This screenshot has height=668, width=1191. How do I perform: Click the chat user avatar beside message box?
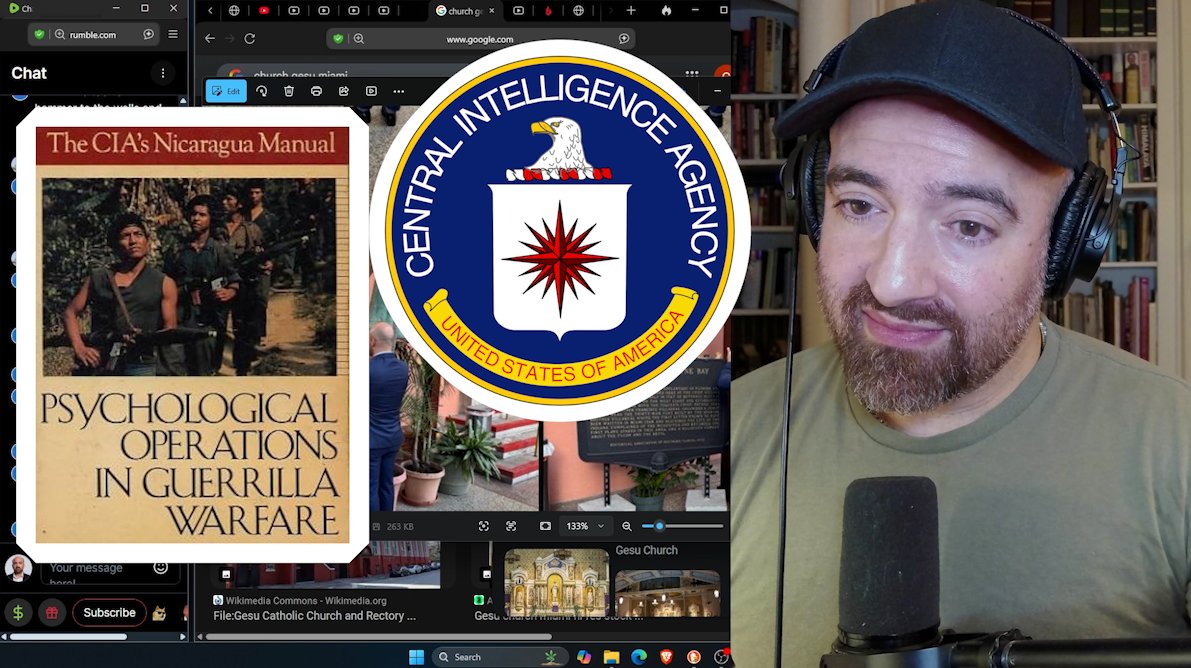(x=18, y=568)
